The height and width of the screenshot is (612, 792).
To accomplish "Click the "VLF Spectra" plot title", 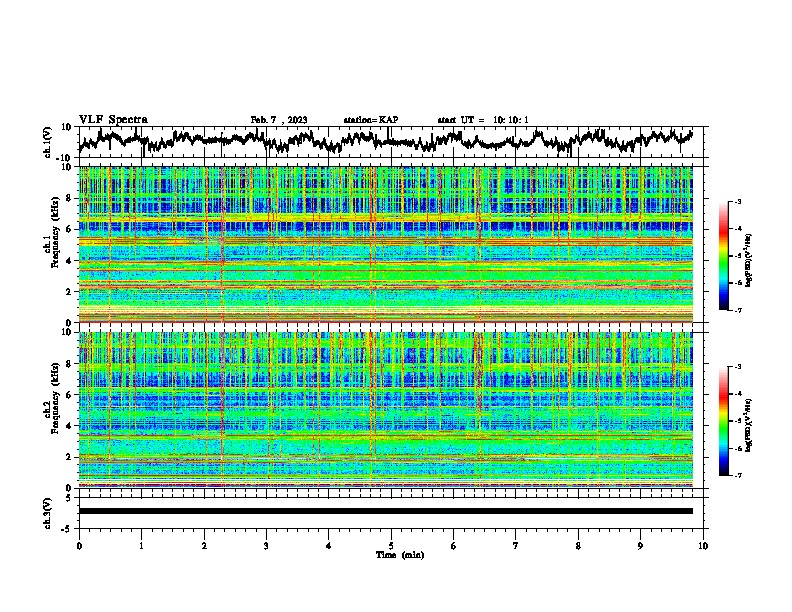I will (x=113, y=120).
